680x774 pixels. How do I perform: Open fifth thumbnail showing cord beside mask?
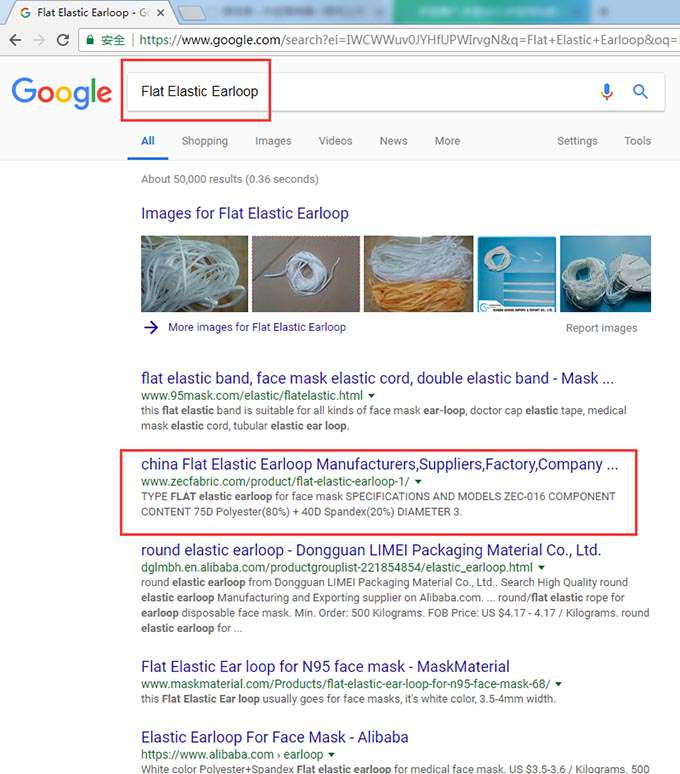pyautogui.click(x=605, y=273)
